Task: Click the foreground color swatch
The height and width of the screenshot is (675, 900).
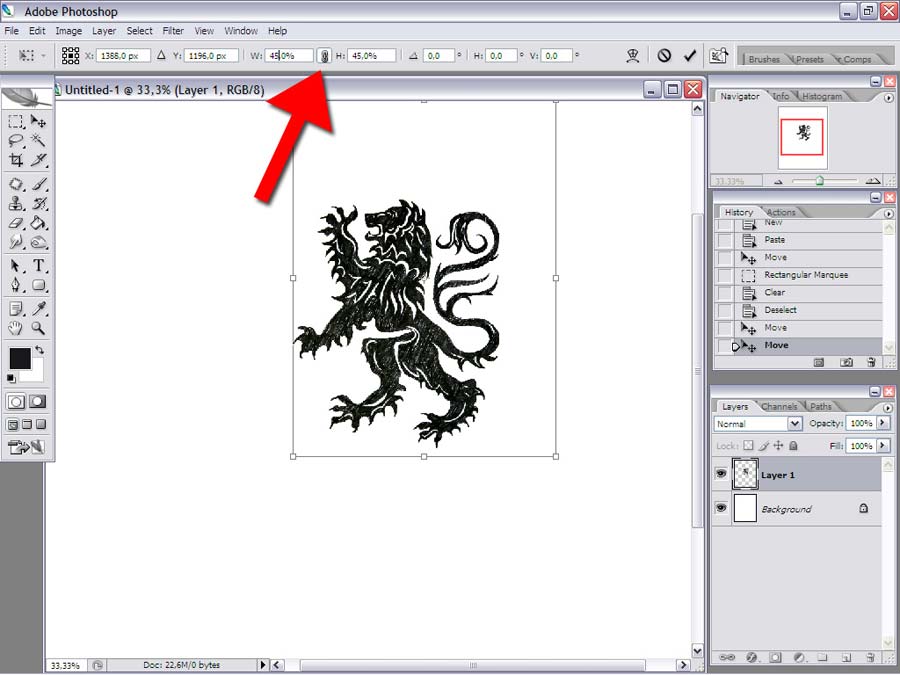Action: click(x=20, y=358)
